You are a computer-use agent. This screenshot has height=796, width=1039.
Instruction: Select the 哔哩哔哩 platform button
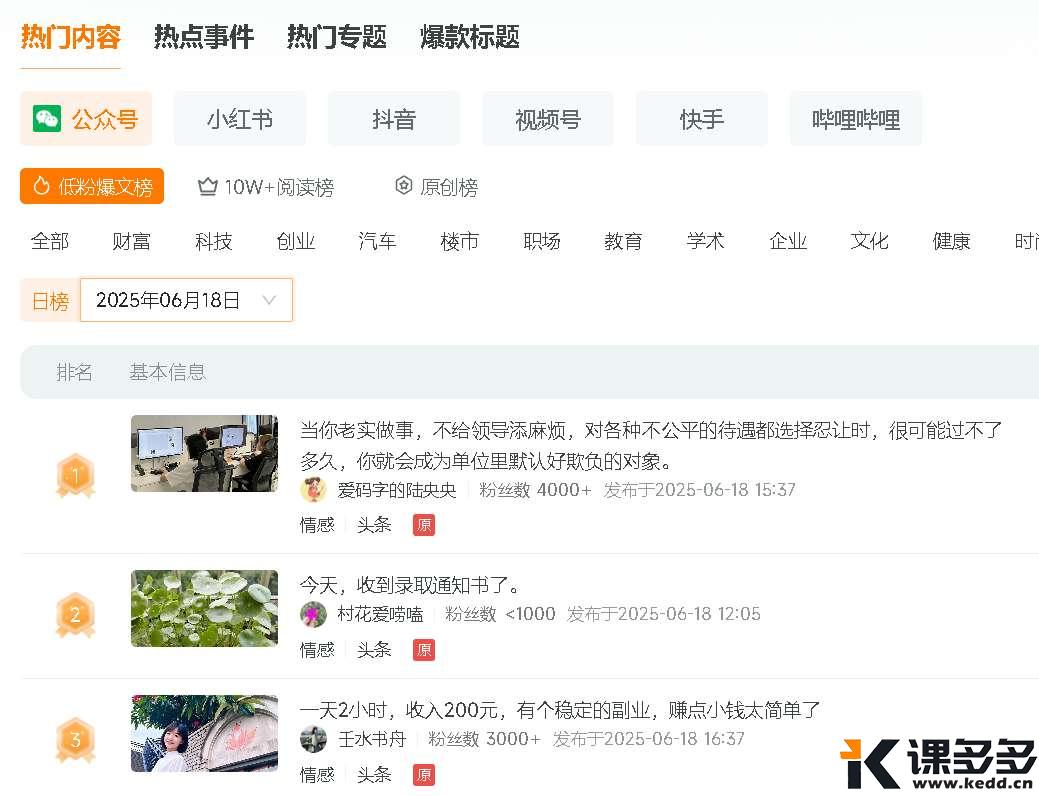pyautogui.click(x=855, y=119)
